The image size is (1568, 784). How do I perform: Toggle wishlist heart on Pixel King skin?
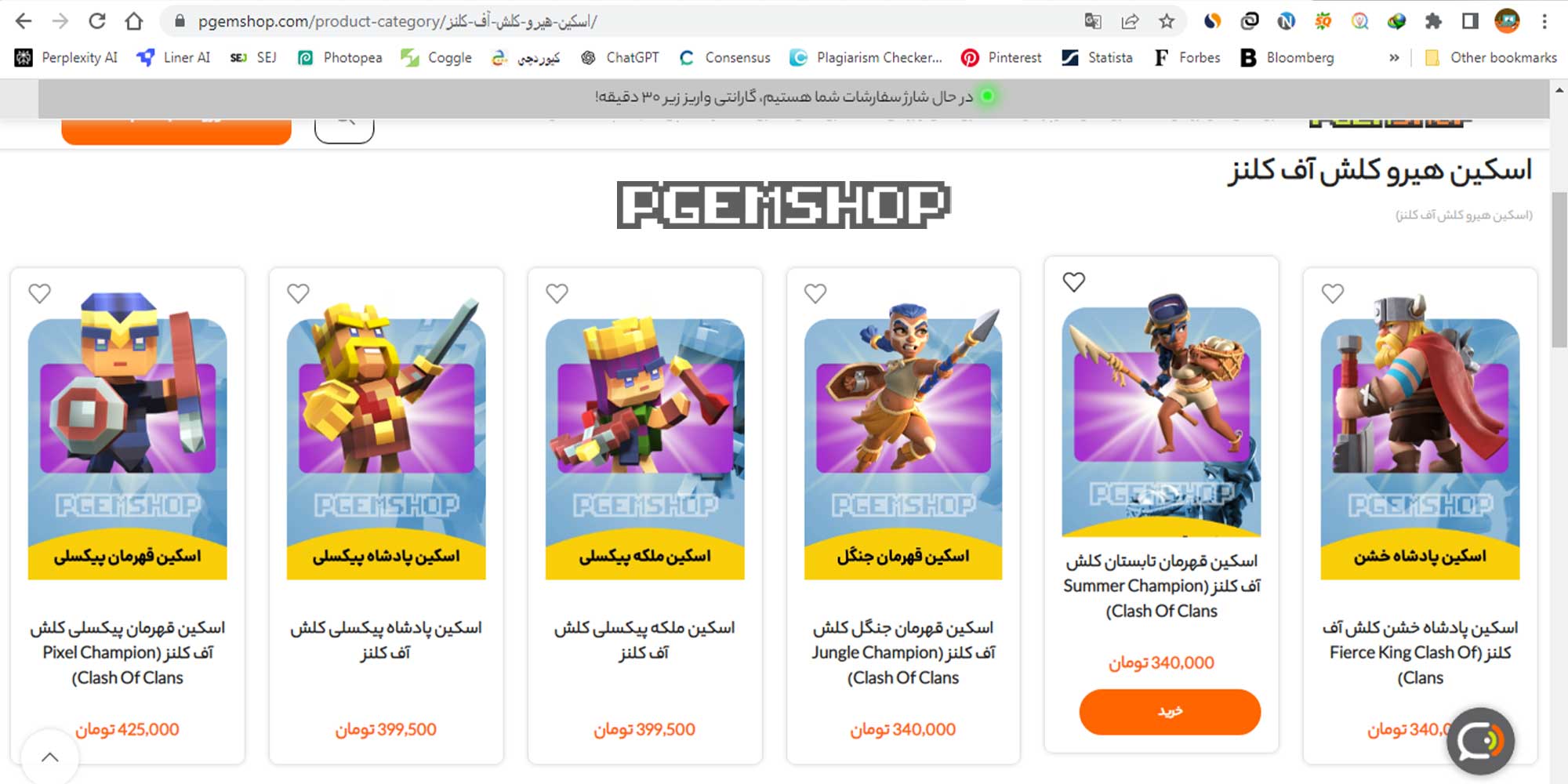(298, 294)
